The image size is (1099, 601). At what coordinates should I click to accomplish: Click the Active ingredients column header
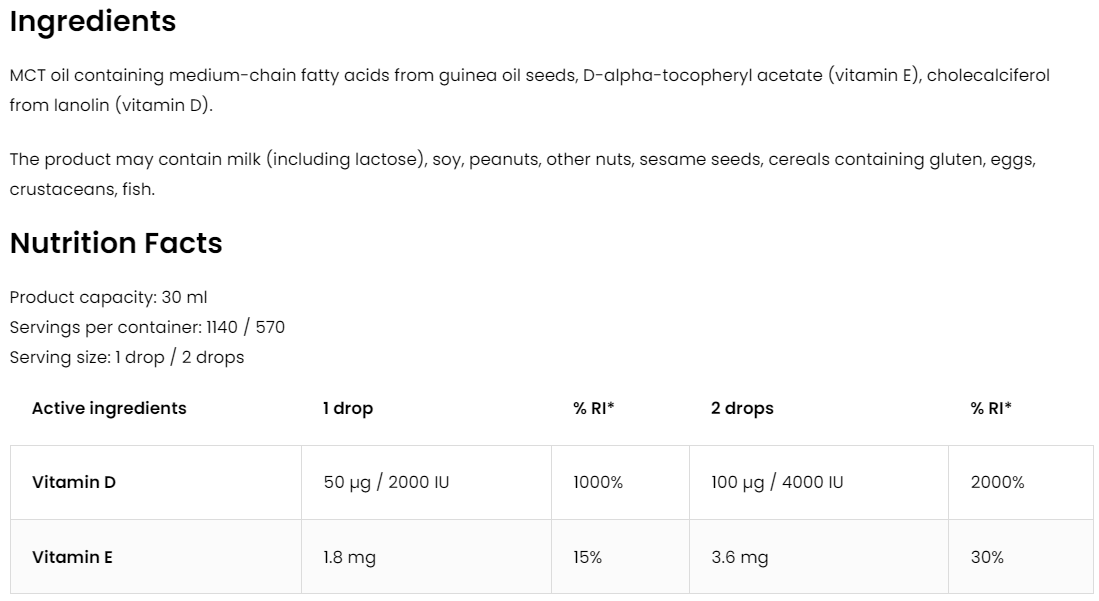coord(109,408)
